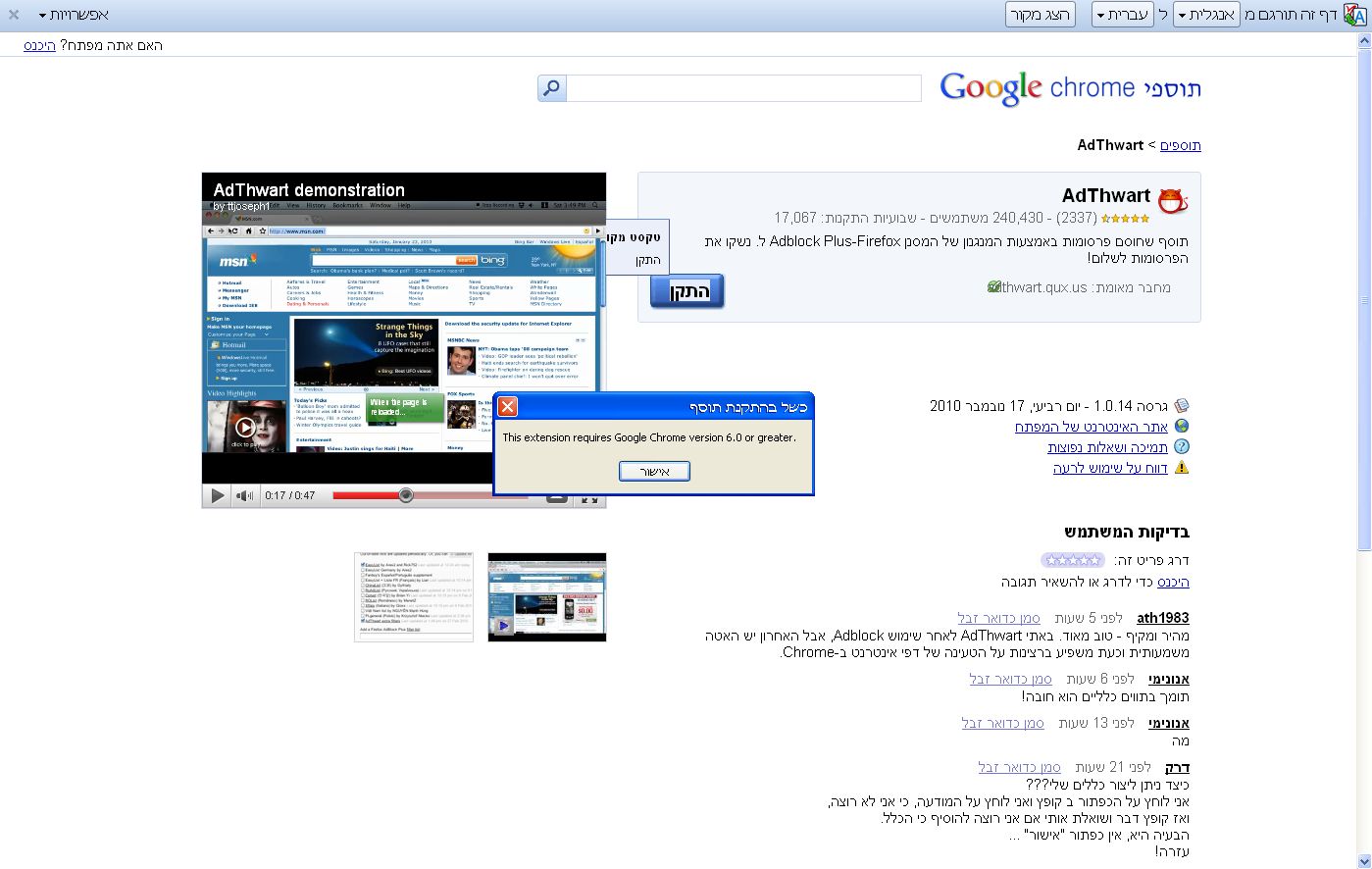This screenshot has height=869, width=1372.
Task: Expand the אפשרויות options menu
Action: [x=75, y=15]
